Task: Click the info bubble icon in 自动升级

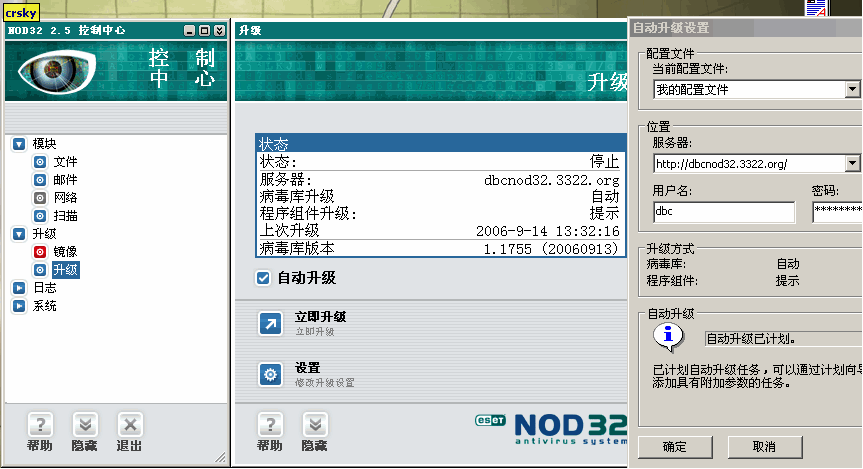Action: 668,337
